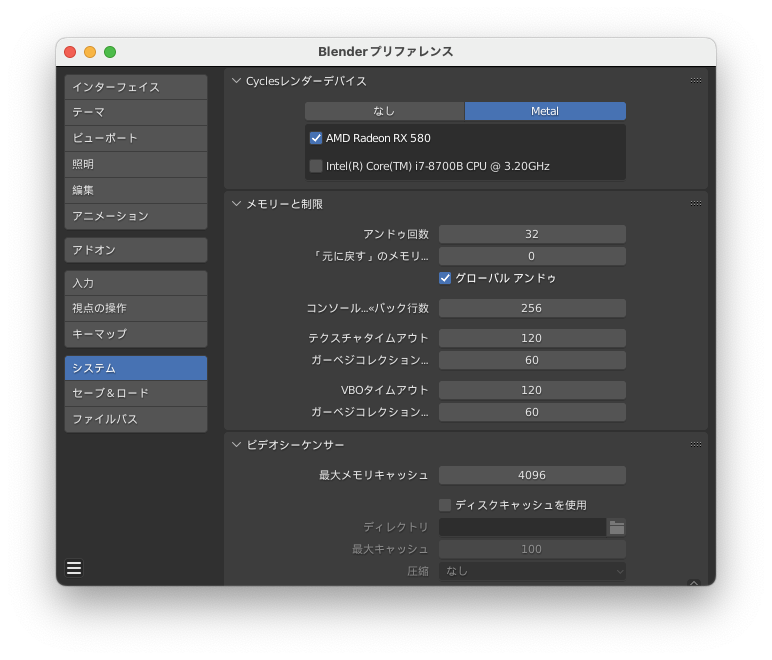Click the メモリーと制限 panel grip dots

click(696, 204)
